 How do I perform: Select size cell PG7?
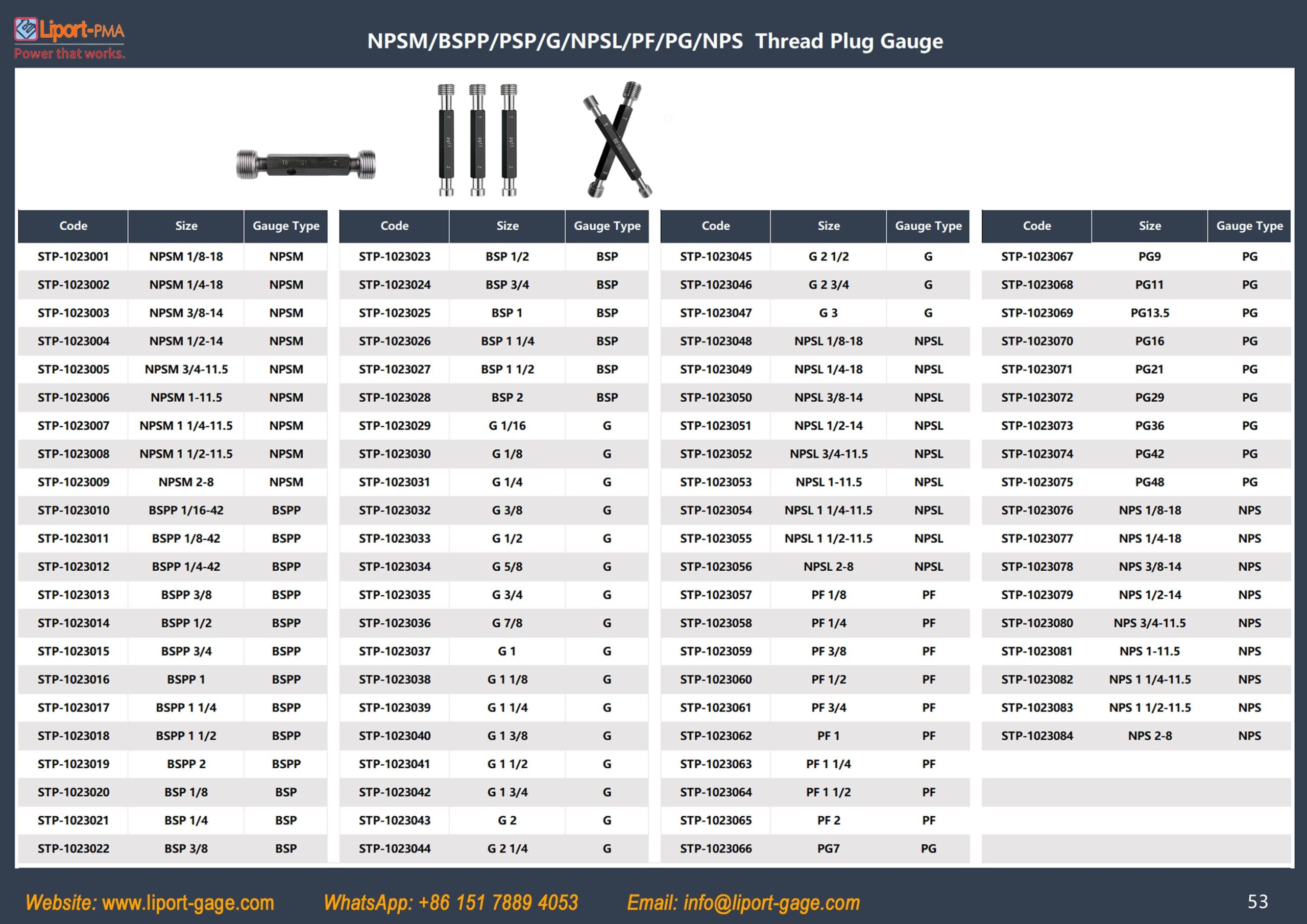[829, 848]
